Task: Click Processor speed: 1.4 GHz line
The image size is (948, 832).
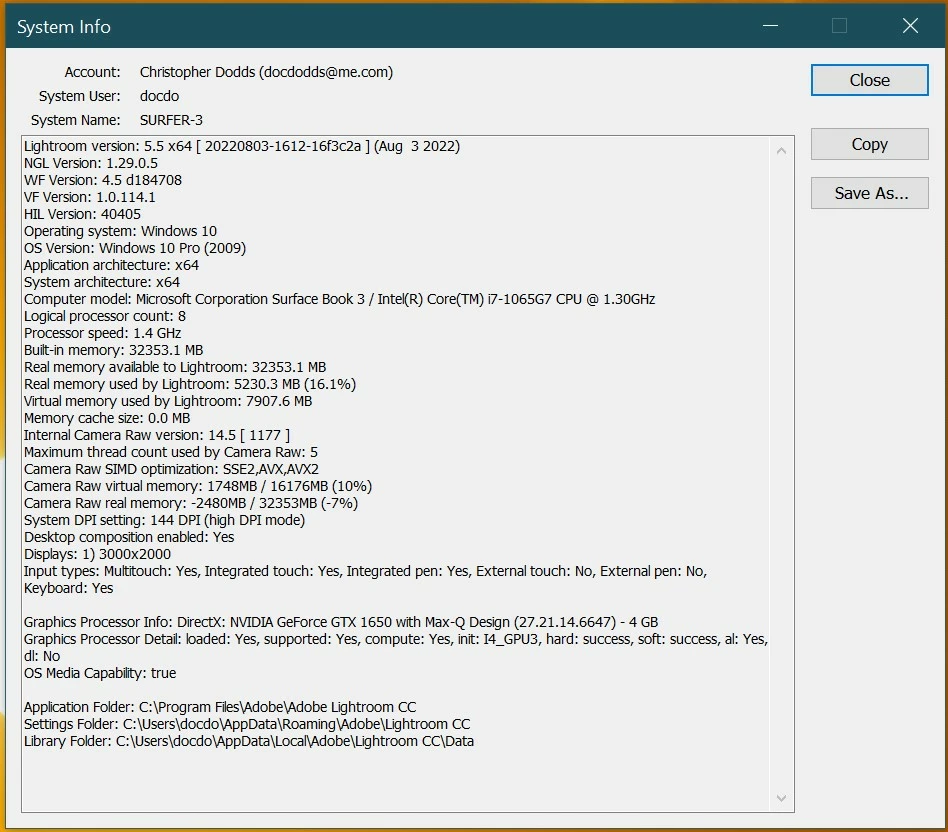Action: [102, 333]
